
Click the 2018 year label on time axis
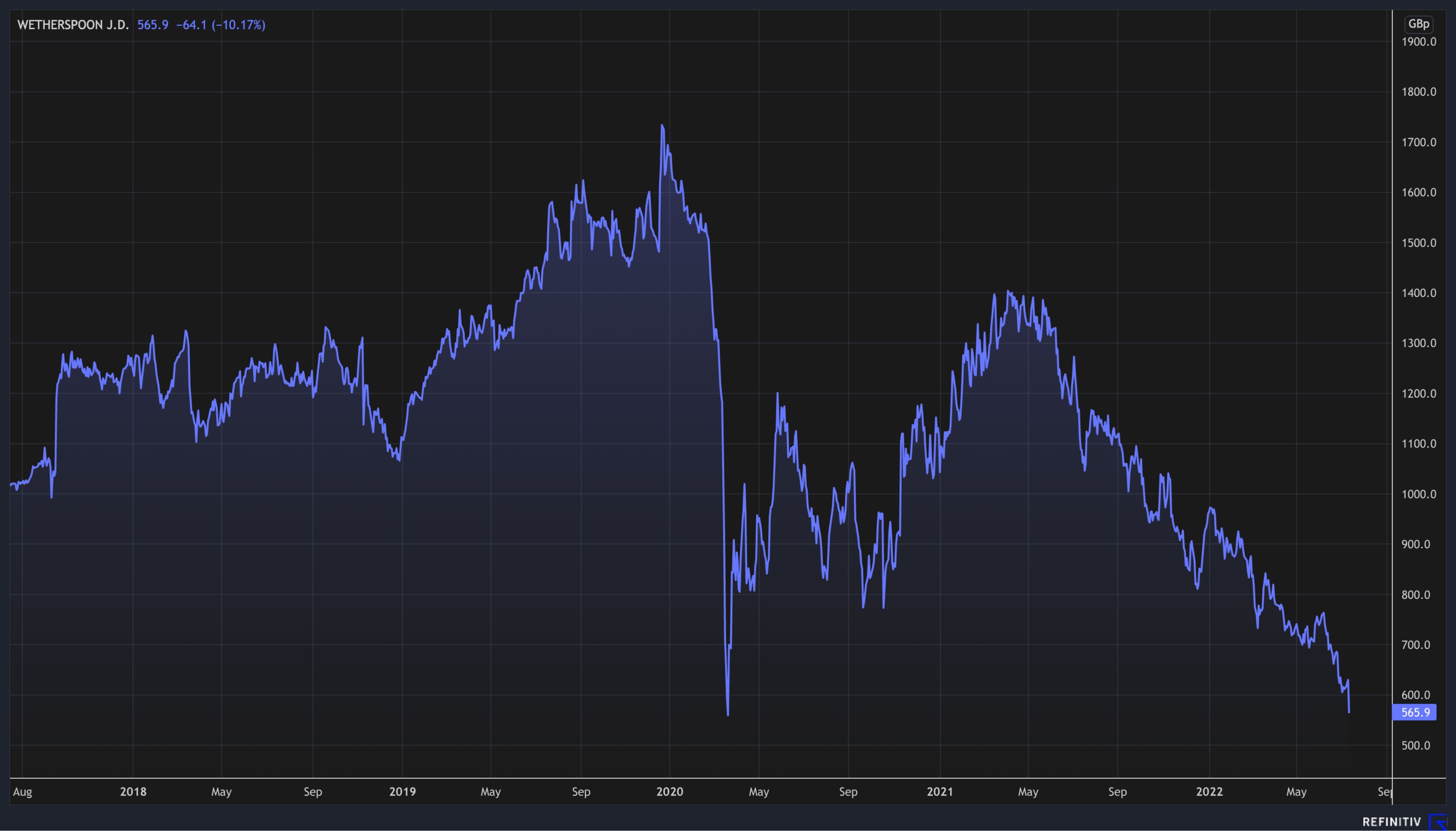133,792
